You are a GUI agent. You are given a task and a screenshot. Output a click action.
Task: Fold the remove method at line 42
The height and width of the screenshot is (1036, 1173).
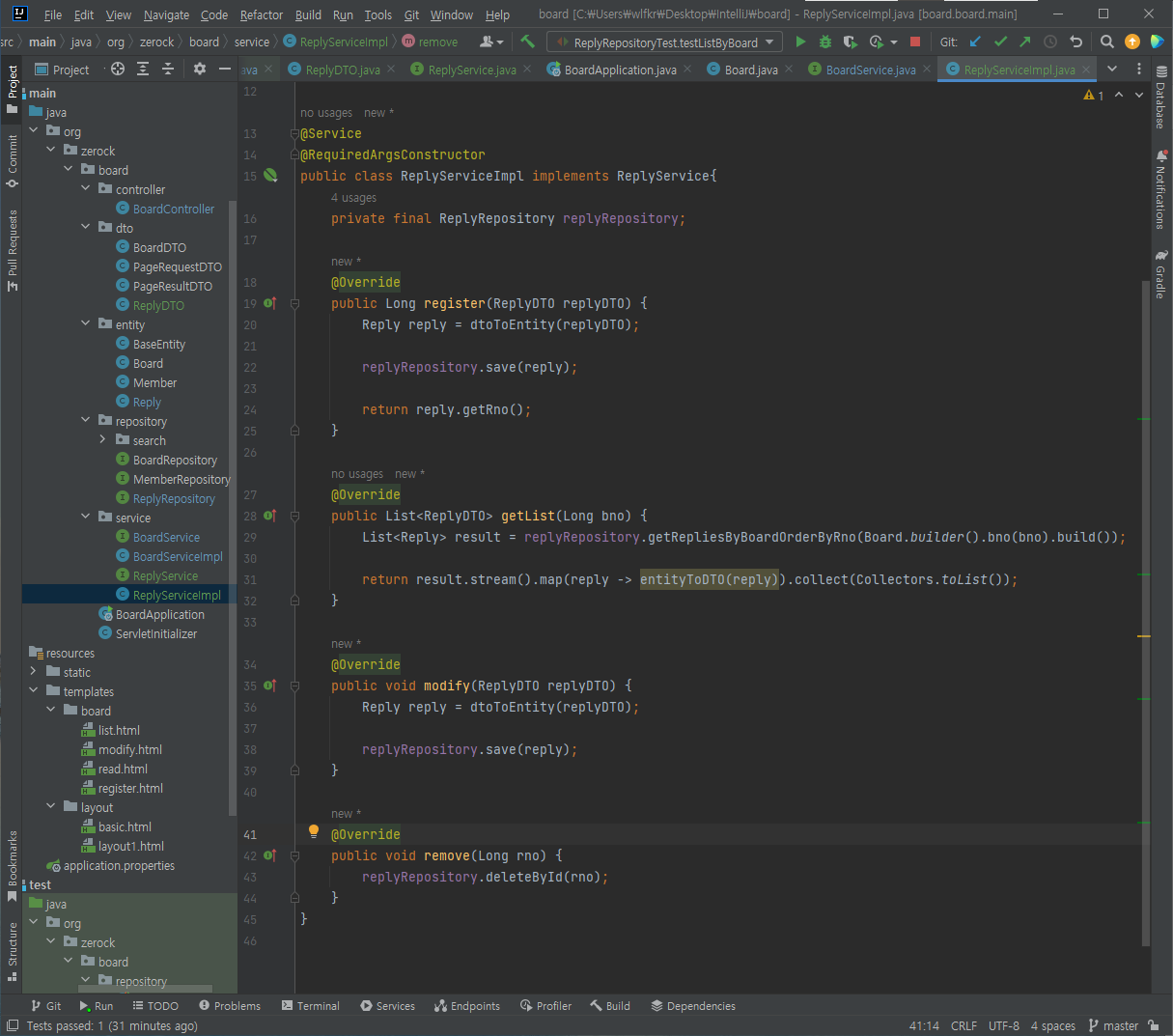pos(294,855)
